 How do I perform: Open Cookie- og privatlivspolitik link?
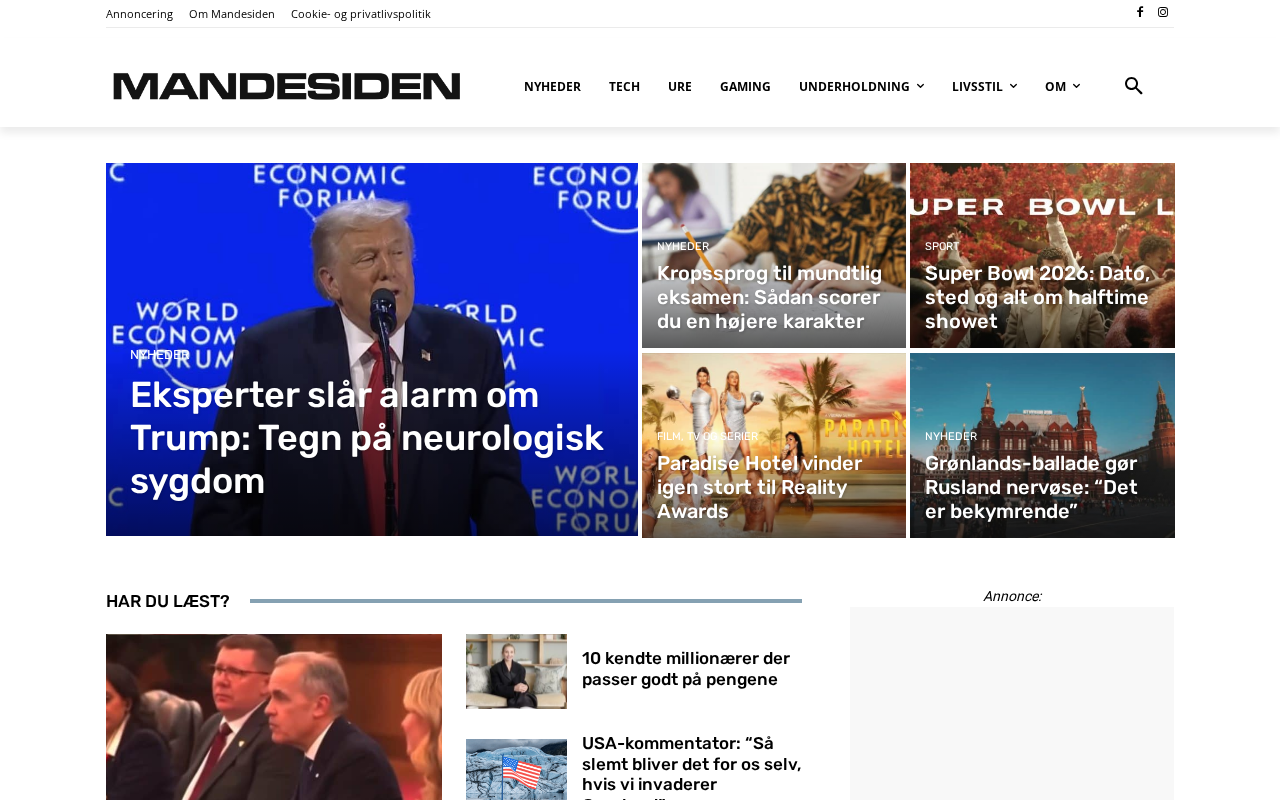(361, 14)
